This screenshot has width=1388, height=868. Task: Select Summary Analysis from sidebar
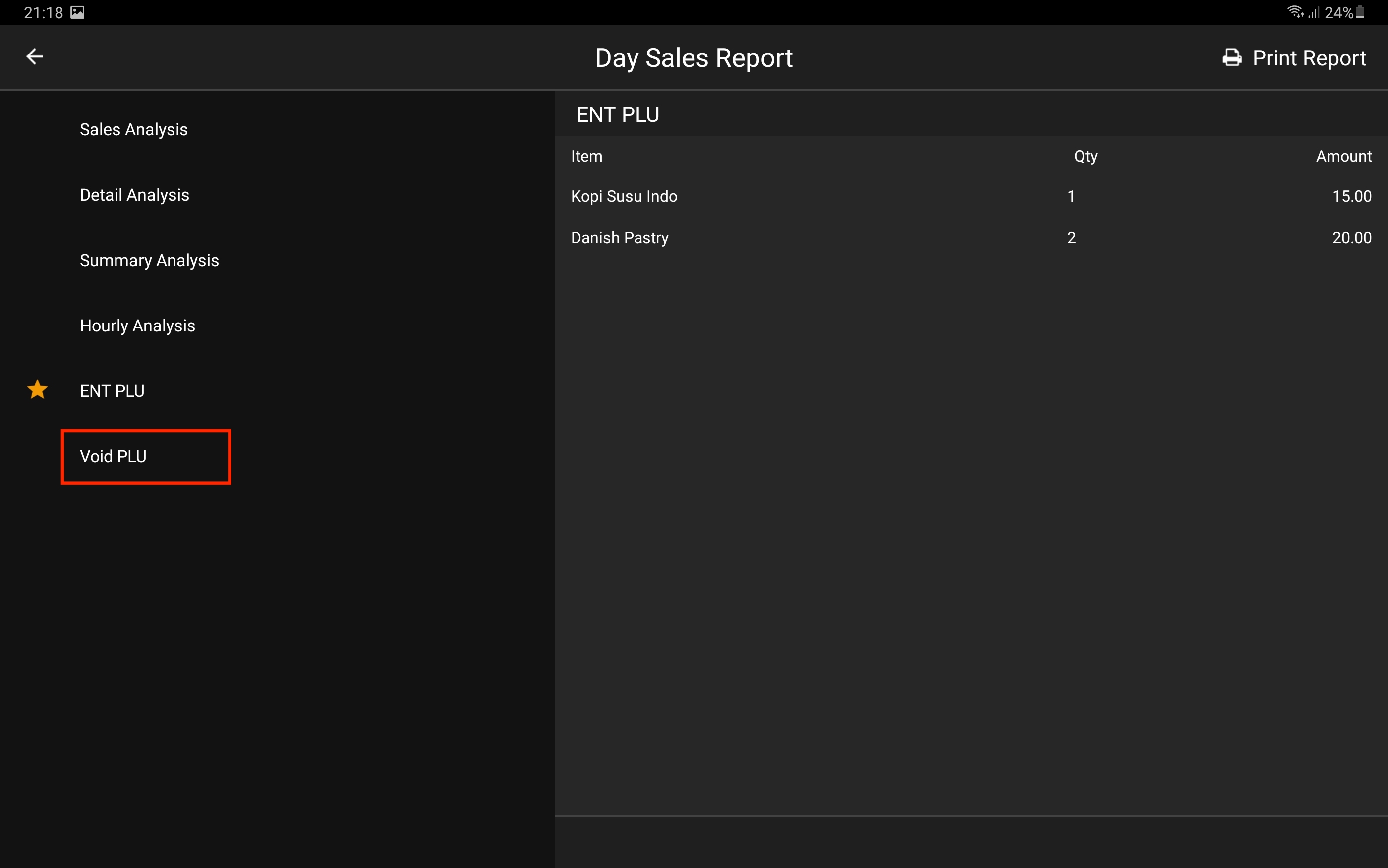coord(149,261)
